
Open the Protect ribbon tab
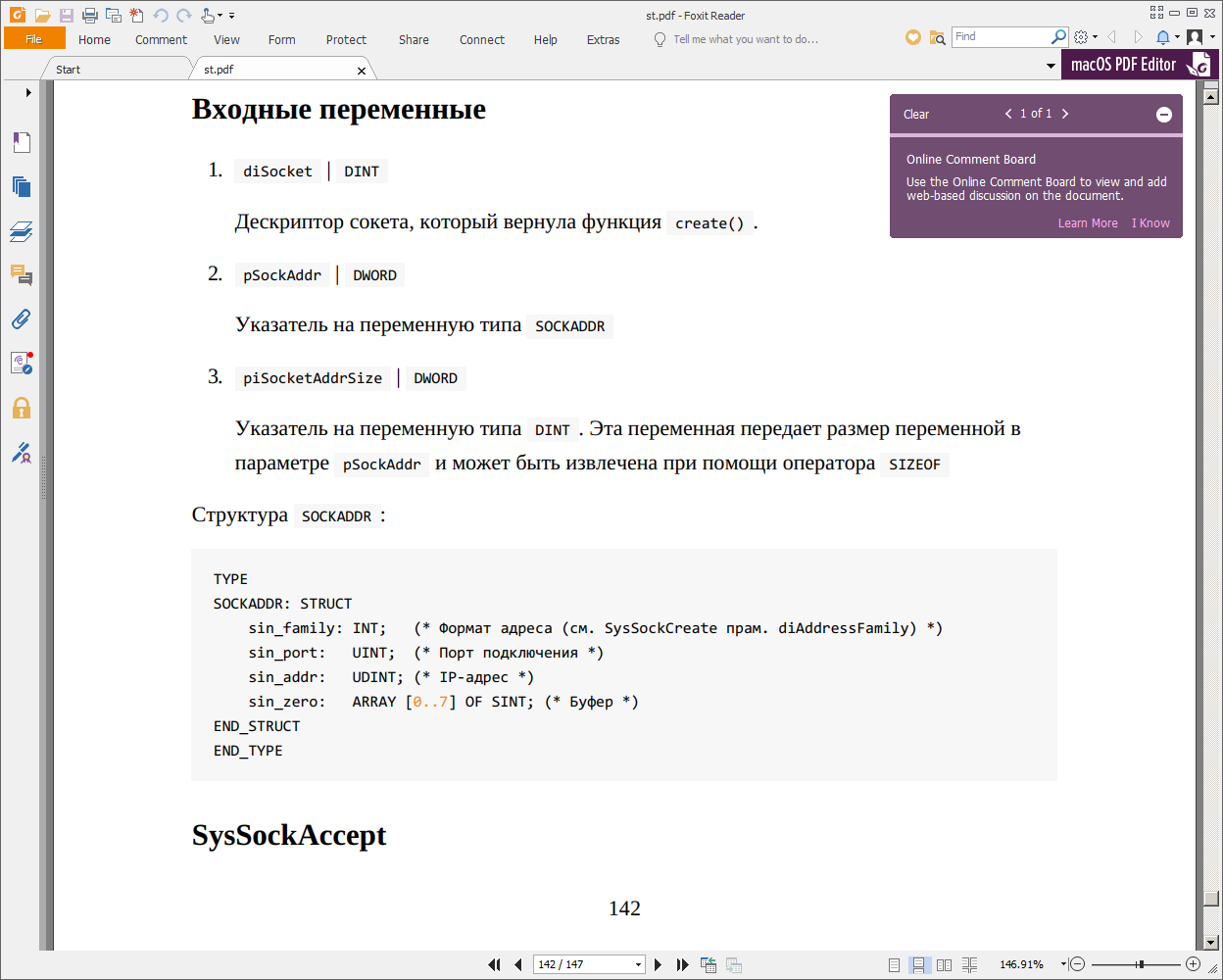pos(346,40)
